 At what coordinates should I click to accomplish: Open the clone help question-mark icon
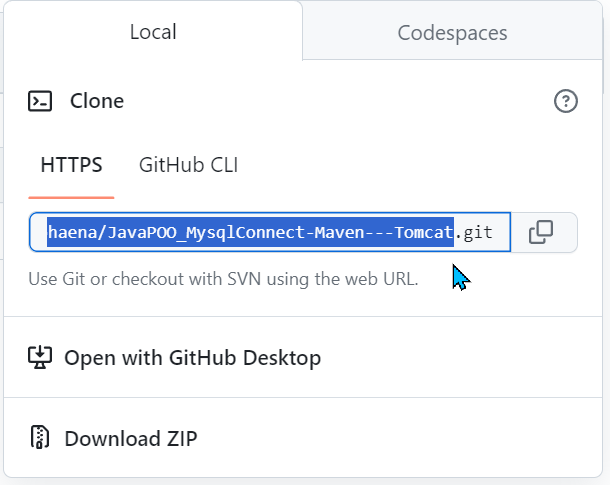pos(565,101)
